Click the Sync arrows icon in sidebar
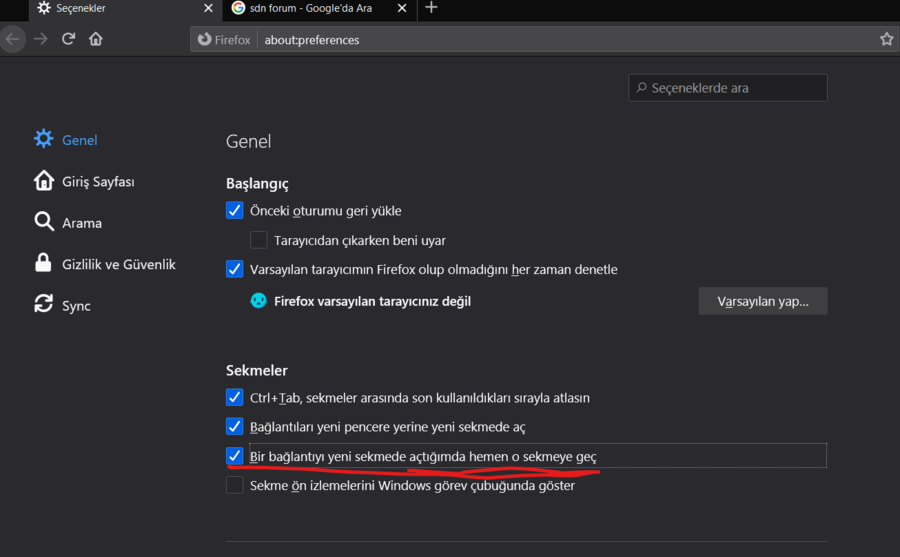This screenshot has width=900, height=557. (44, 304)
